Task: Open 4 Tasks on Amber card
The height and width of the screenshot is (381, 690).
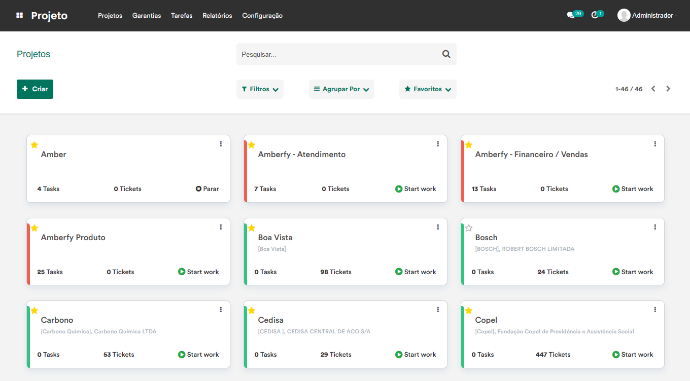Action: pos(48,189)
